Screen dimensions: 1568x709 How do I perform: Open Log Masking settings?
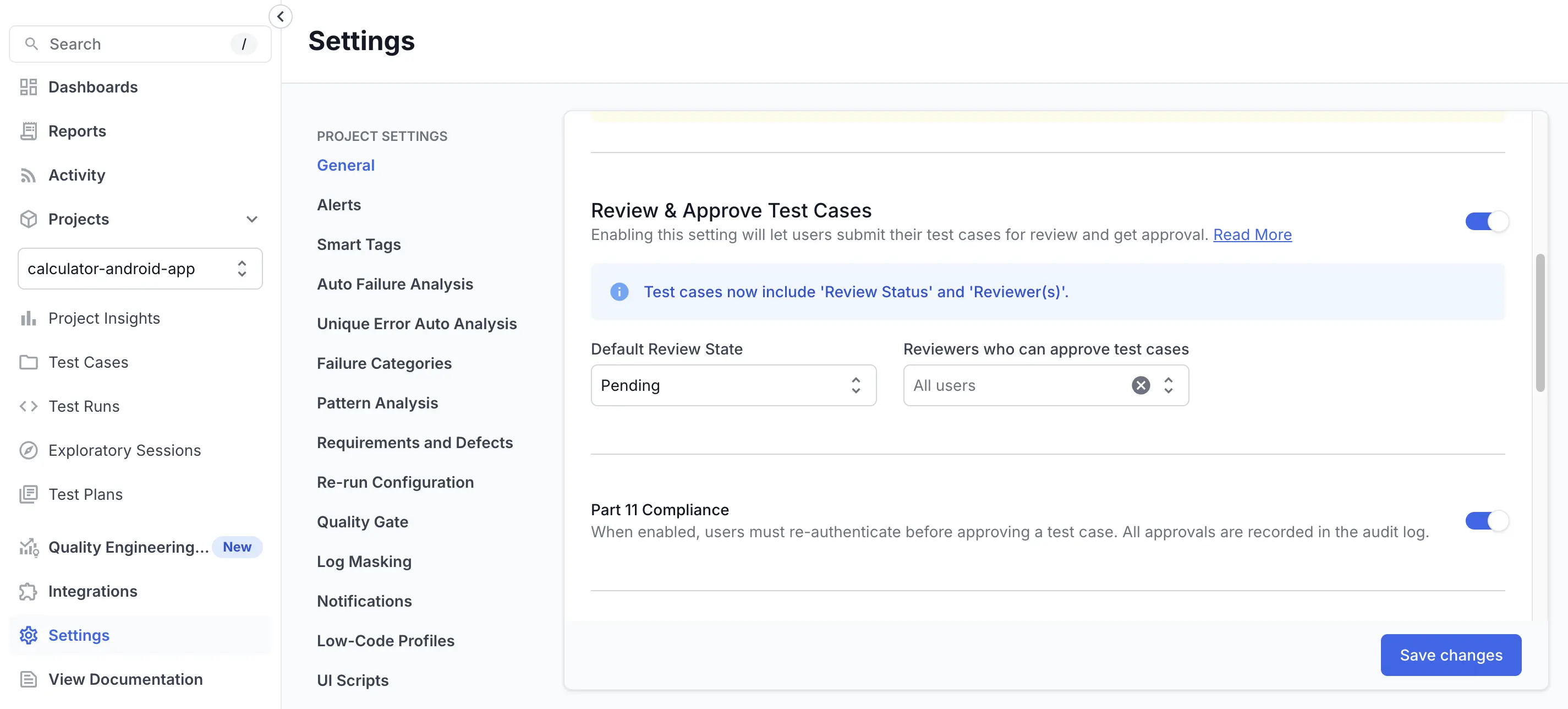(x=364, y=561)
